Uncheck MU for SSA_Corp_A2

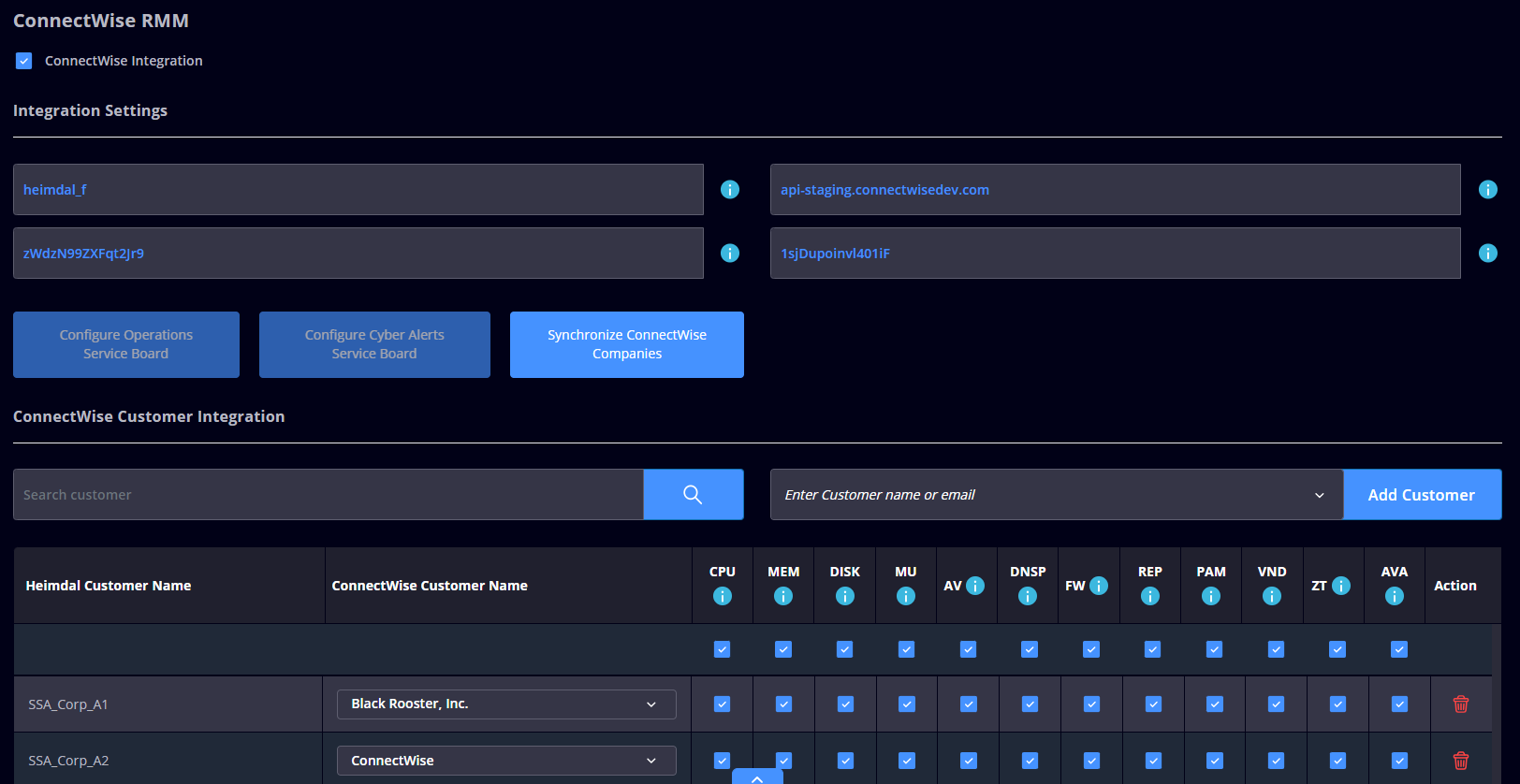click(907, 761)
